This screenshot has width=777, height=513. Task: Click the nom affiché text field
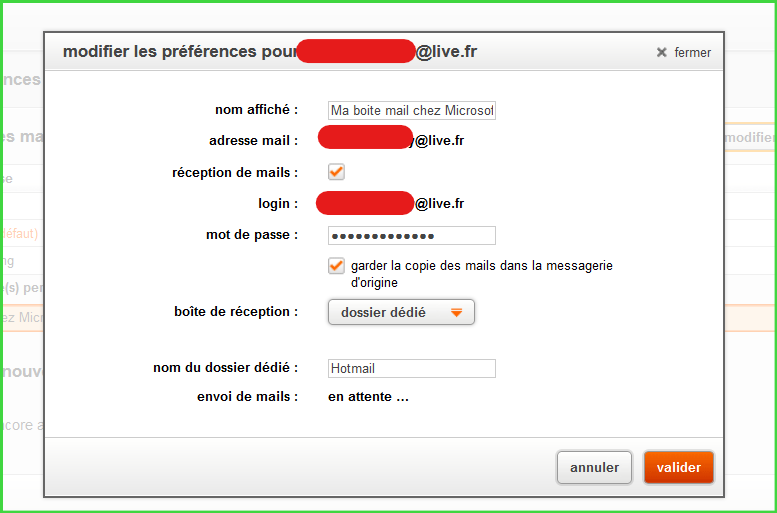pyautogui.click(x=411, y=110)
